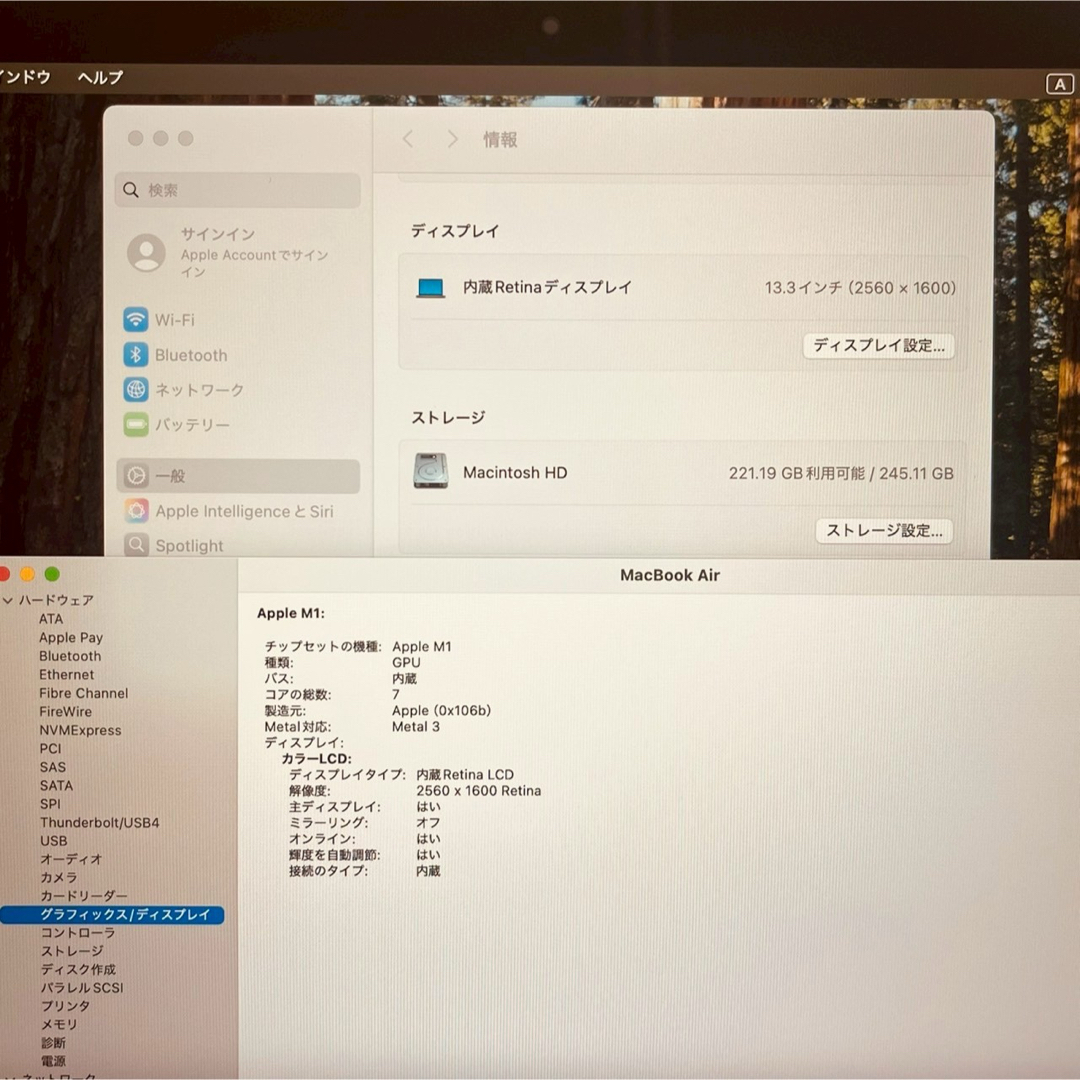Click the green battery icon beside バッテリー
This screenshot has height=1080, width=1080.
pos(136,424)
